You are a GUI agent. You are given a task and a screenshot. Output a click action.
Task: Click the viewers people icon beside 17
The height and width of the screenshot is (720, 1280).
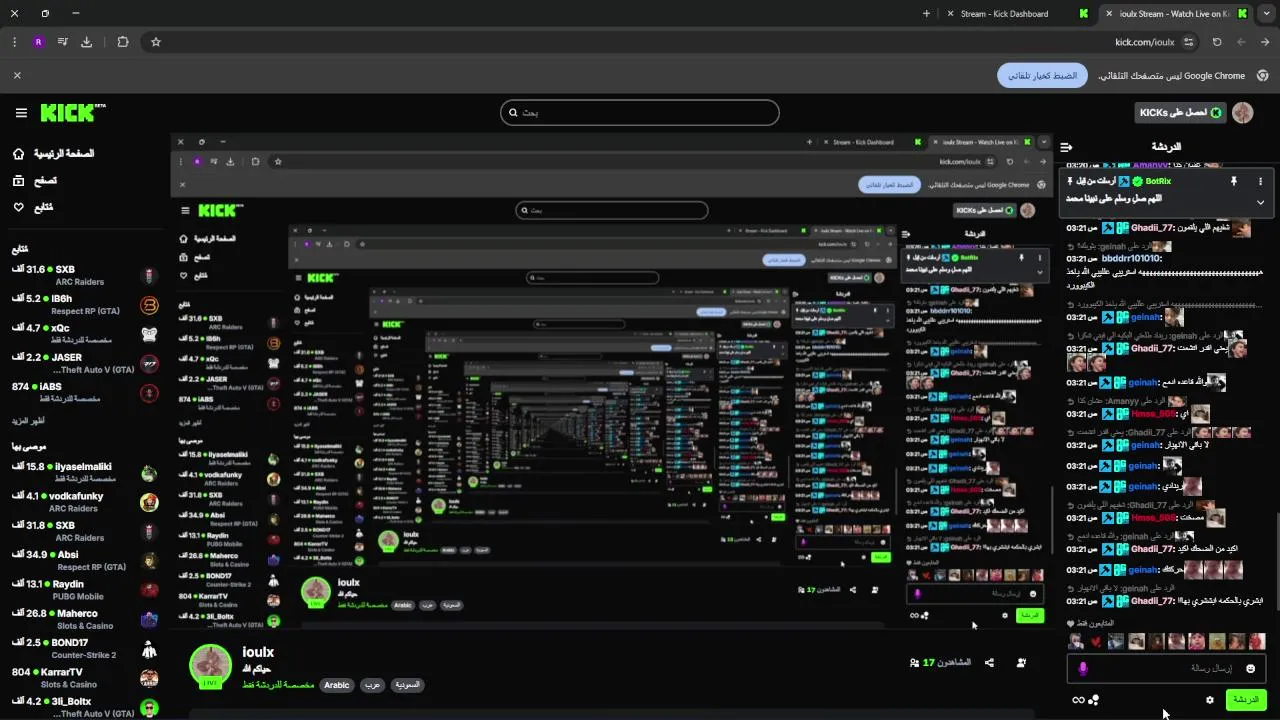tap(914, 663)
